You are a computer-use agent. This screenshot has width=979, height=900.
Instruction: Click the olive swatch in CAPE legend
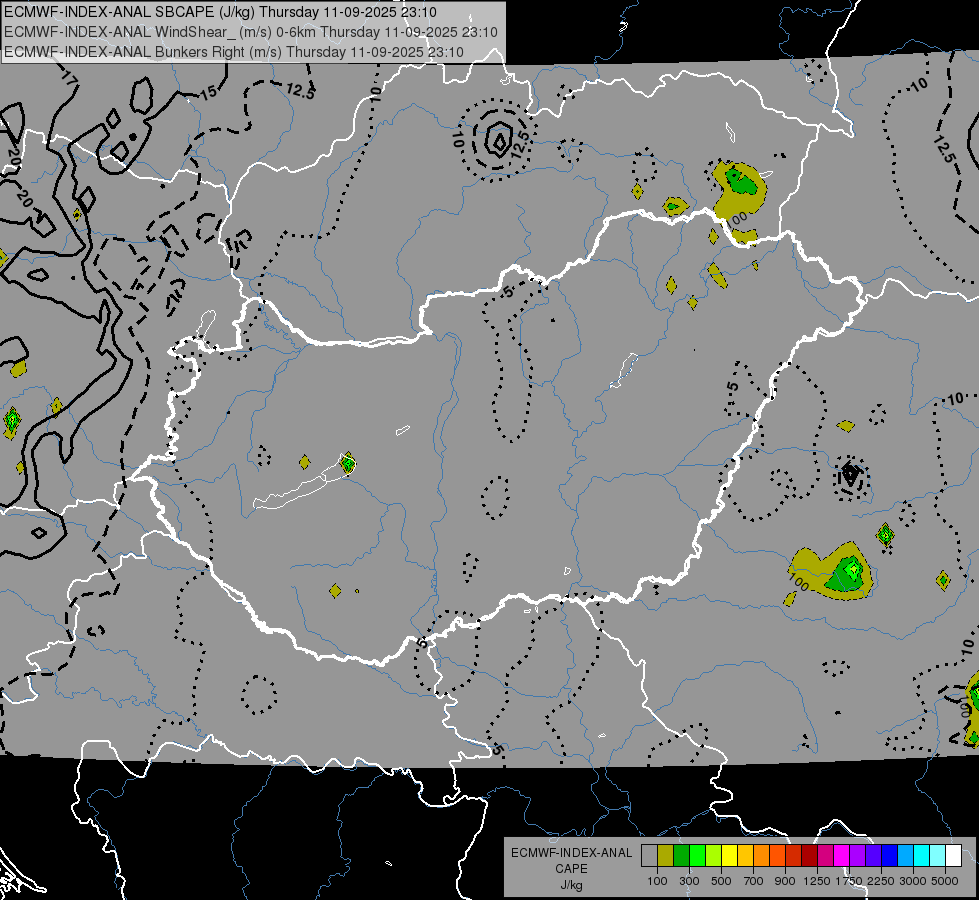[666, 855]
